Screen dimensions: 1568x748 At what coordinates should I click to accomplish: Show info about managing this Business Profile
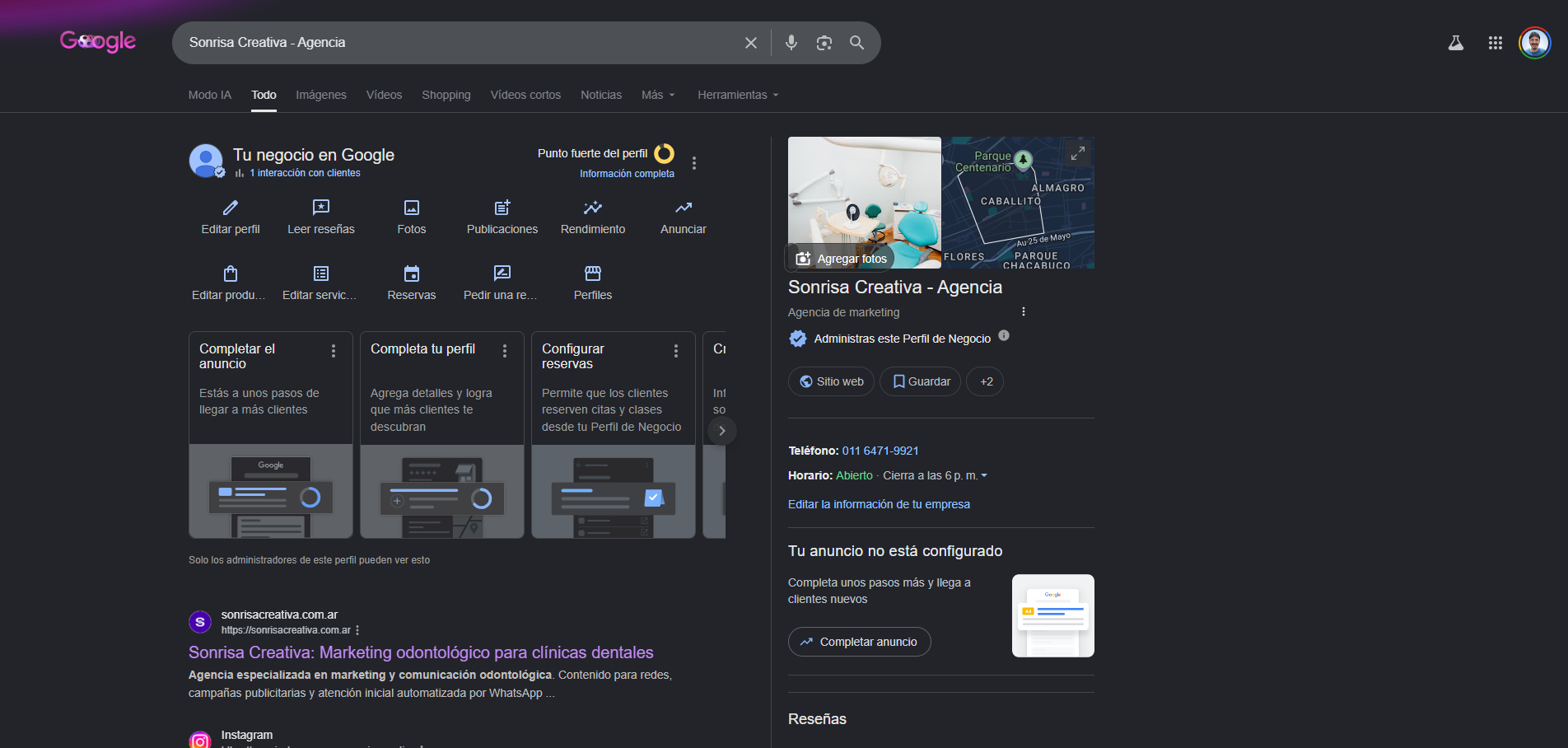(1004, 335)
